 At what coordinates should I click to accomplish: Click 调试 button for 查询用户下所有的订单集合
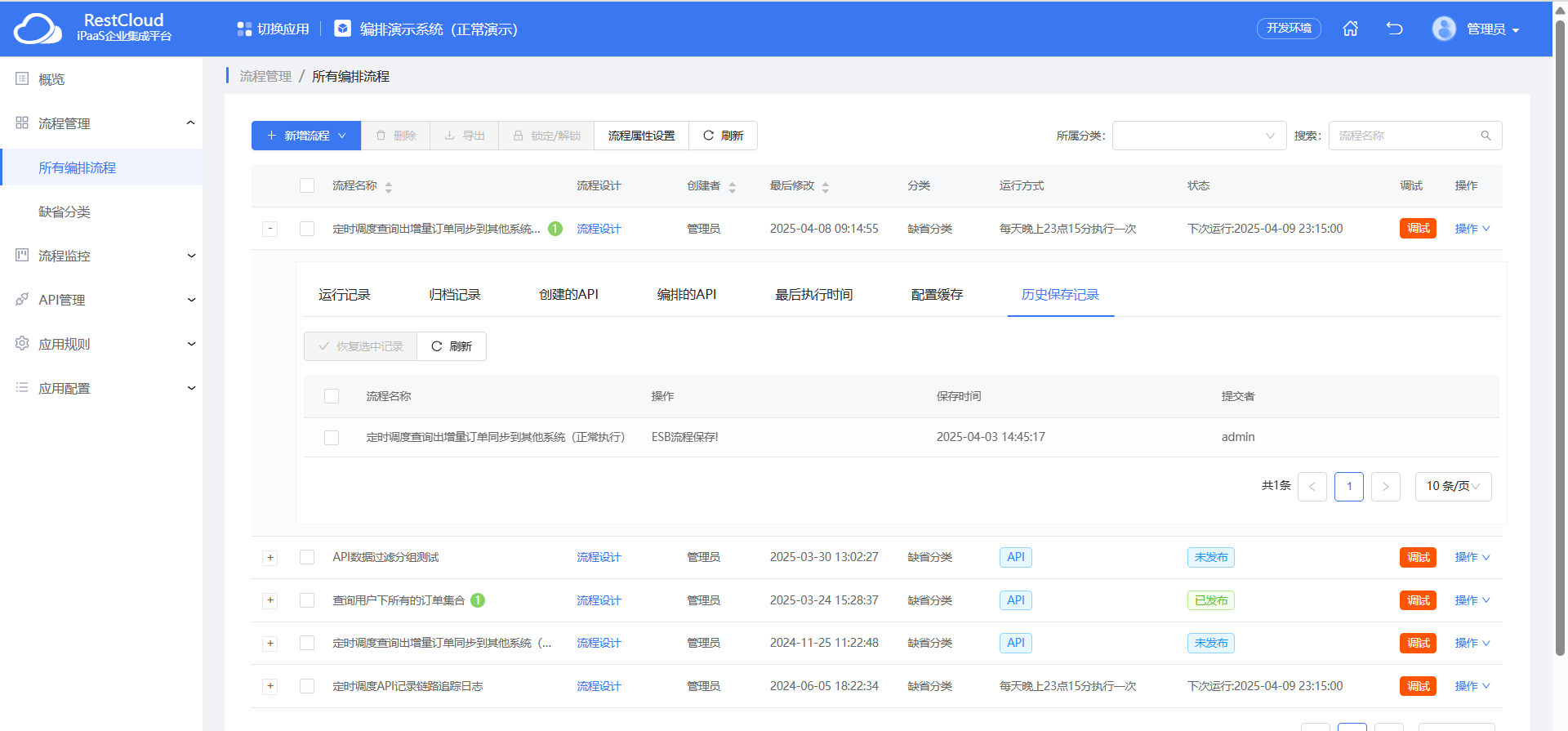pyautogui.click(x=1418, y=600)
